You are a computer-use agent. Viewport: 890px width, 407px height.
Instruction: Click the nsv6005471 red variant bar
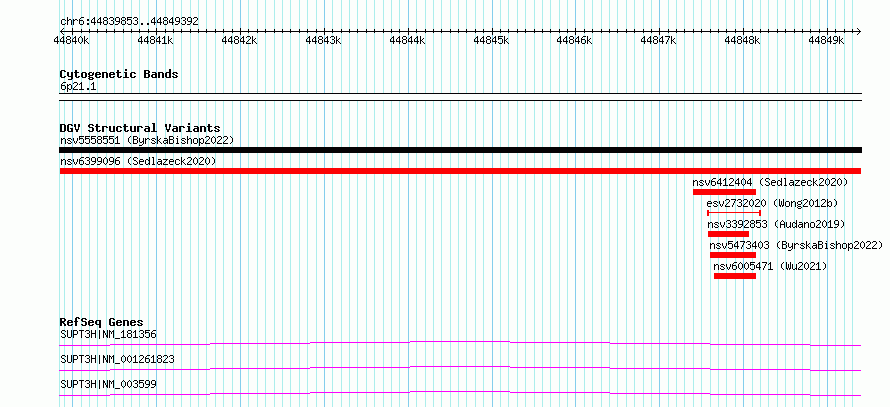(x=735, y=276)
